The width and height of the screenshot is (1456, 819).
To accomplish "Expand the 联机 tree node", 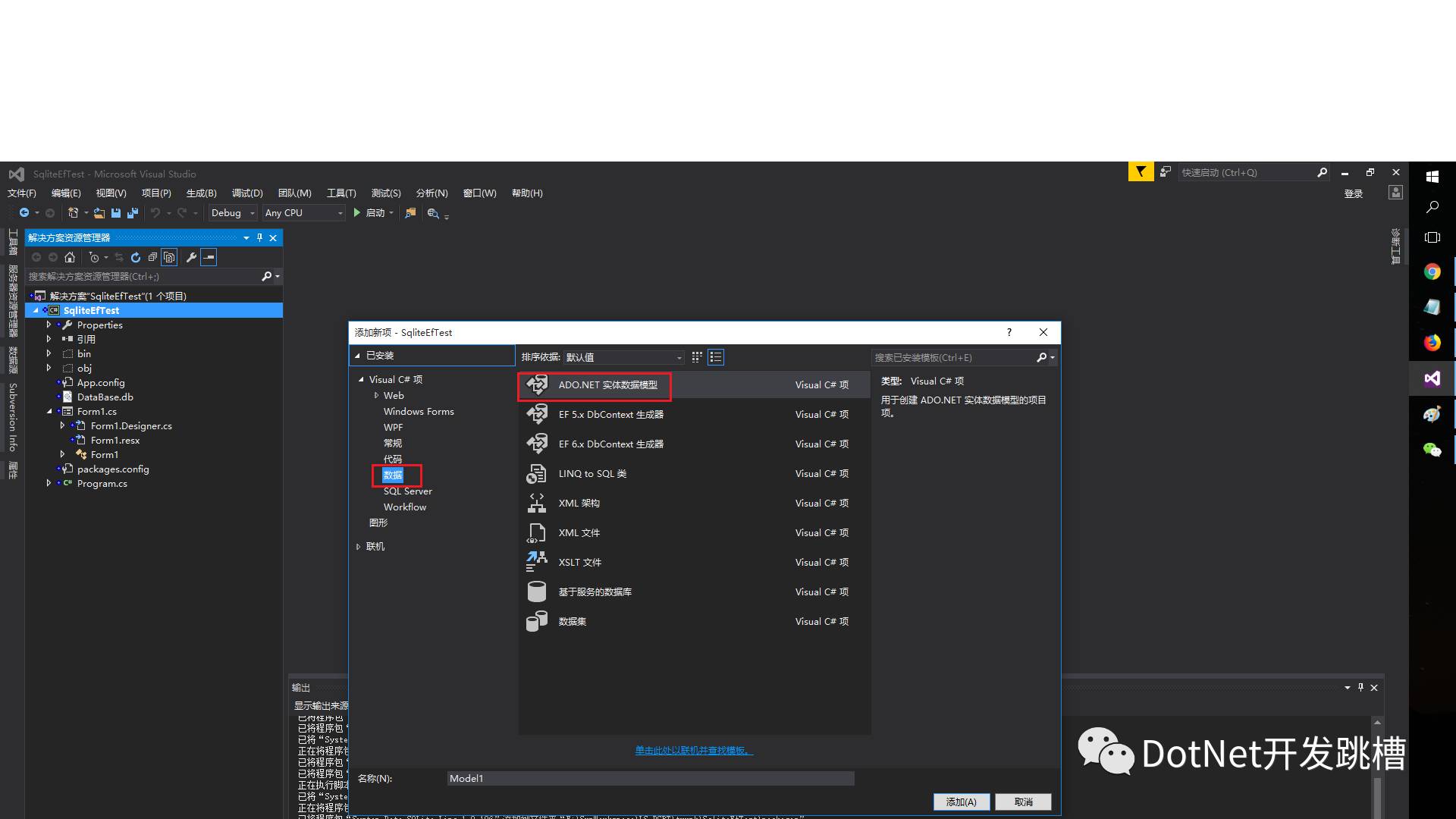I will point(358,546).
